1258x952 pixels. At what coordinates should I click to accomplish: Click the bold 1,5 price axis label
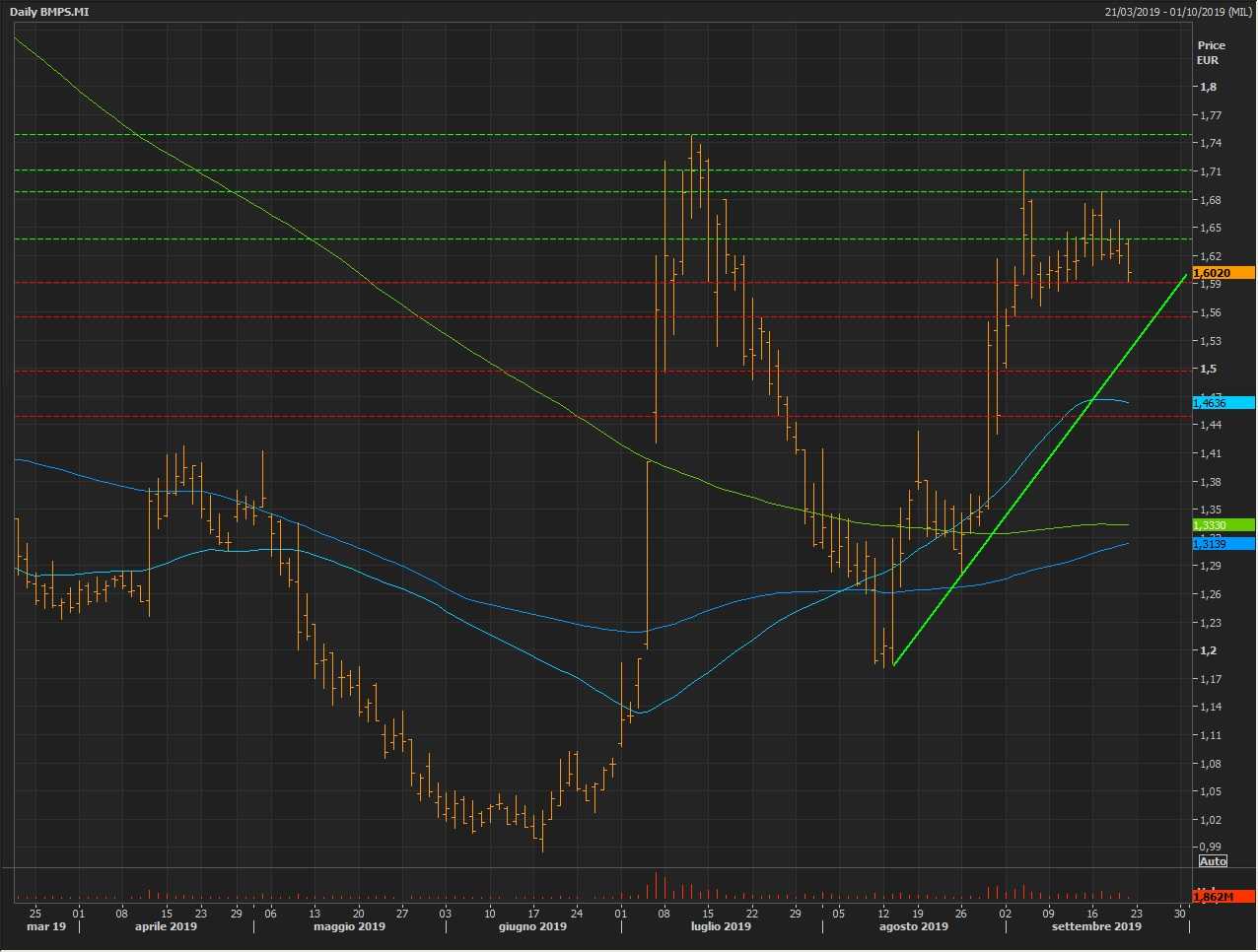[1208, 369]
